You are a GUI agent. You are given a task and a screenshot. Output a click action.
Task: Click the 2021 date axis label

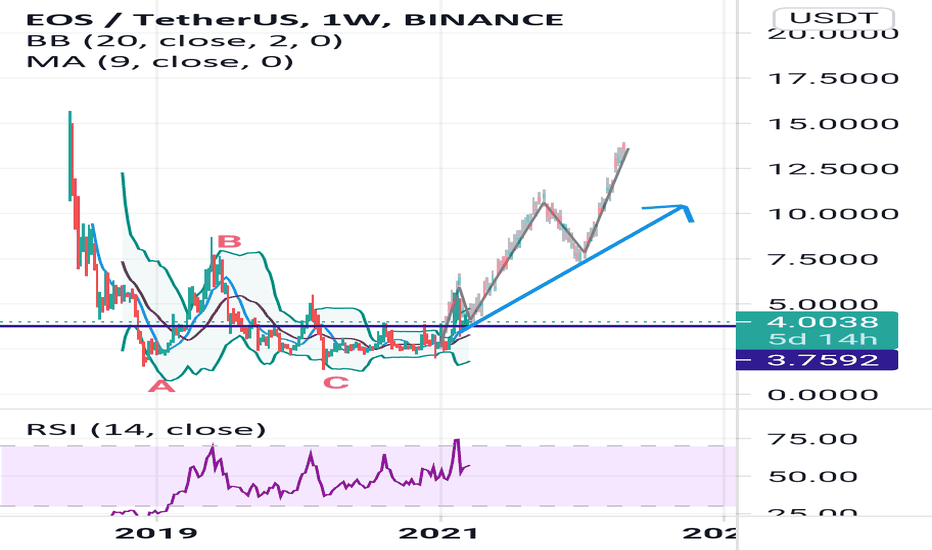[438, 533]
